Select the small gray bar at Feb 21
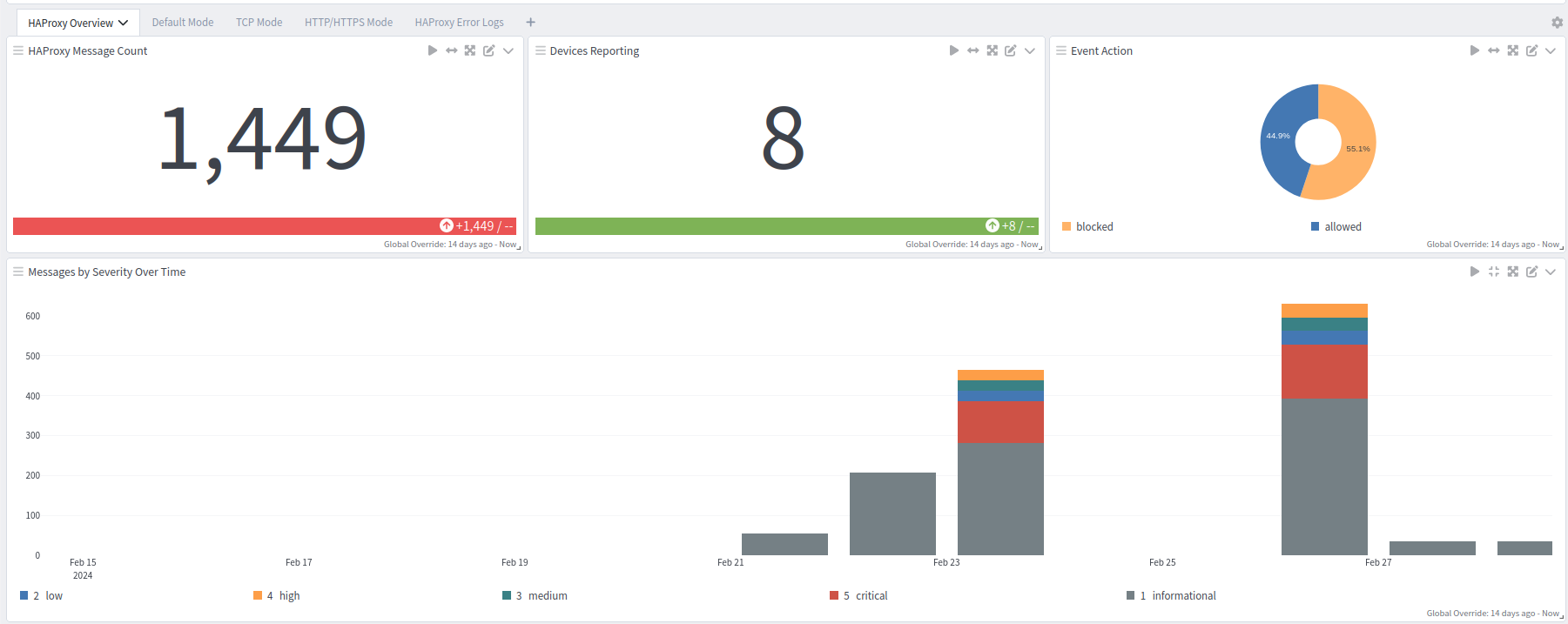Image resolution: width=1568 pixels, height=624 pixels. (784, 544)
